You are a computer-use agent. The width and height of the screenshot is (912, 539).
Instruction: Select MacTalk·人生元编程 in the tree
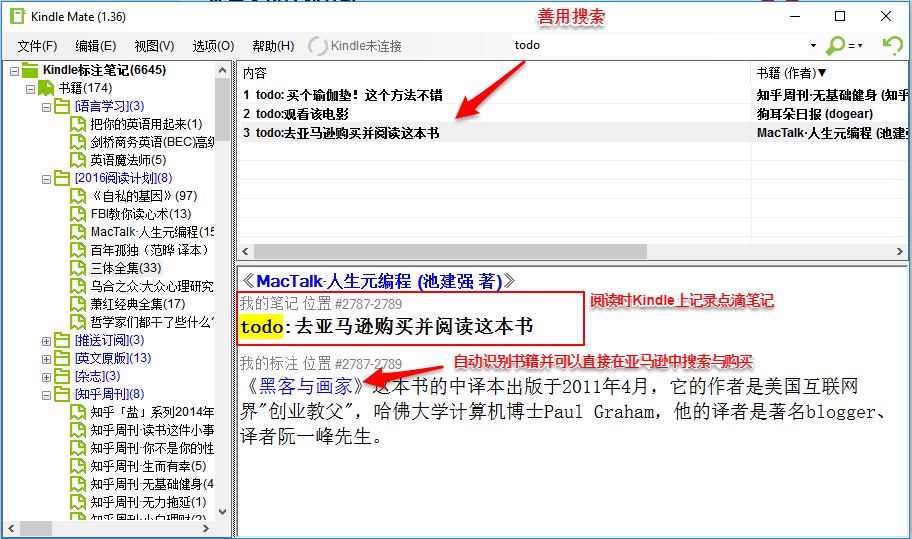tap(152, 233)
